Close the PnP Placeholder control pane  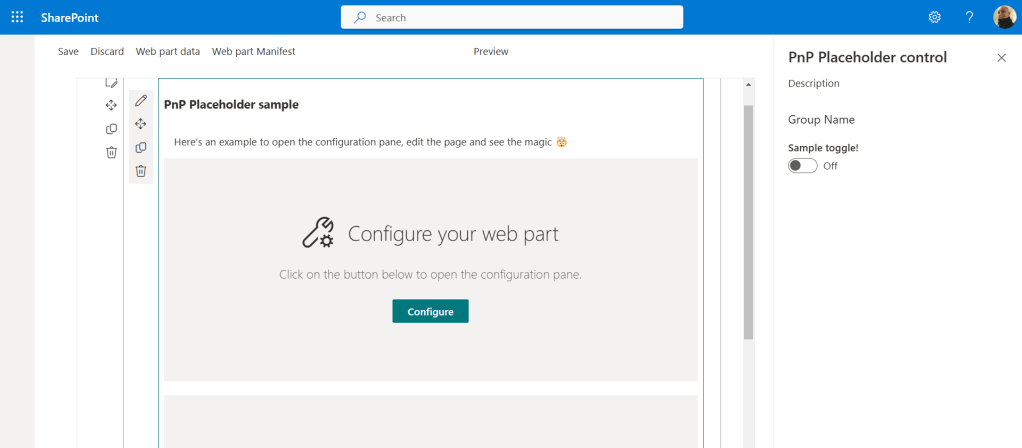tap(1001, 58)
